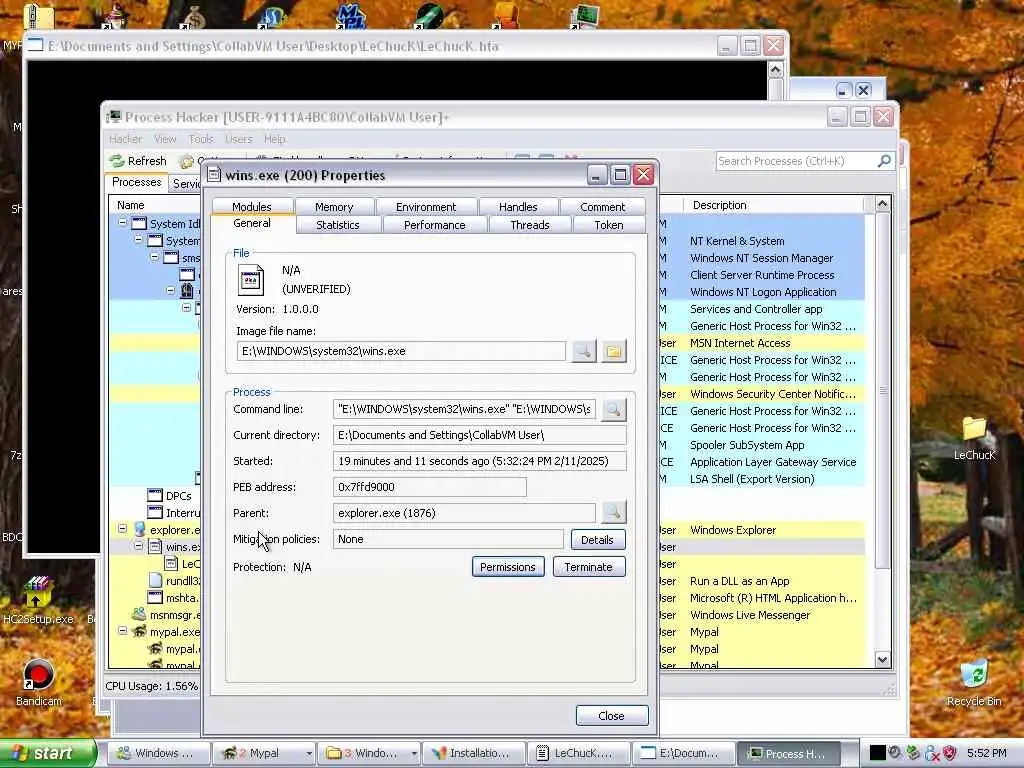The height and width of the screenshot is (768, 1024).
Task: Click the Start button
Action: tap(48, 754)
